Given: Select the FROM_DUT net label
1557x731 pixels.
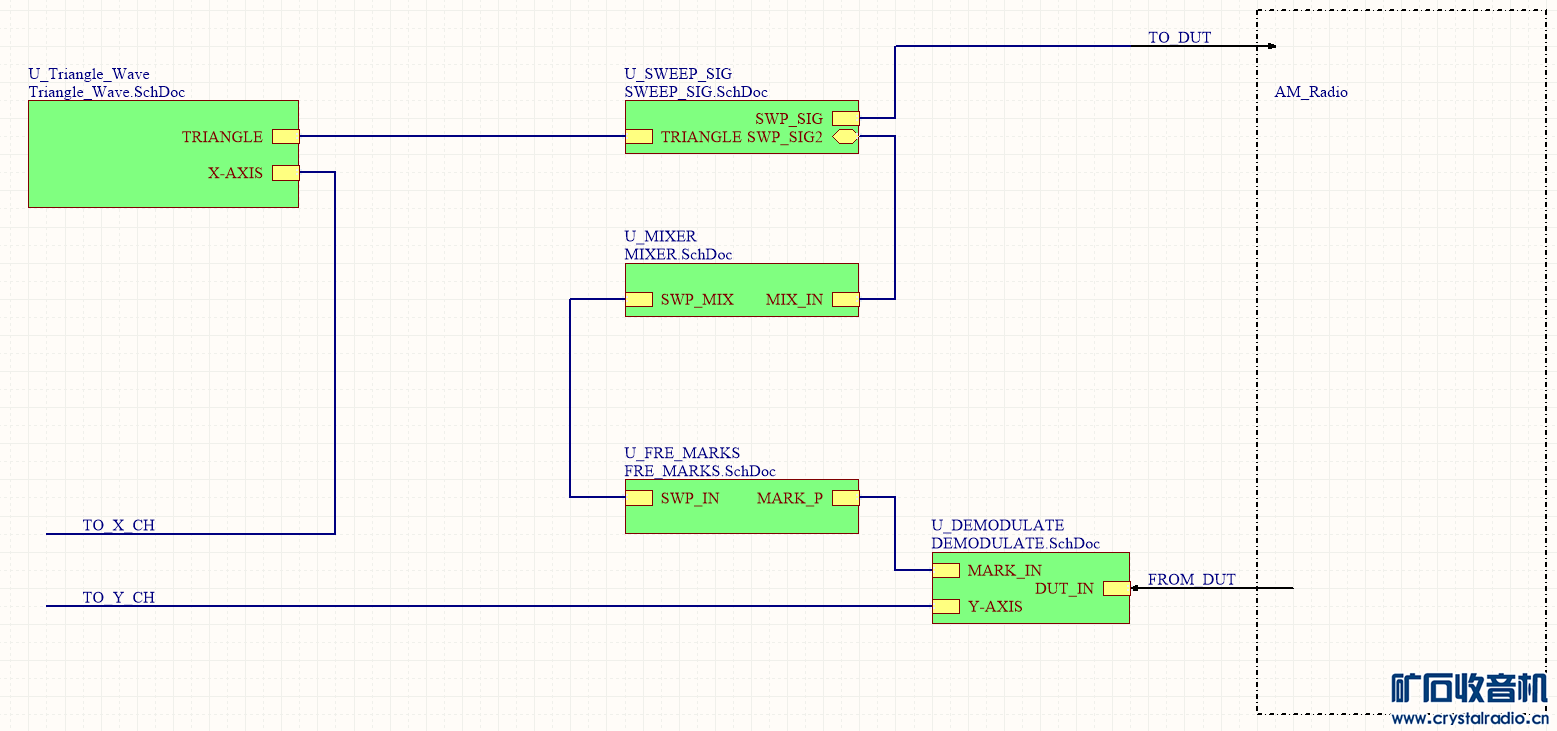Looking at the screenshot, I should (1191, 580).
